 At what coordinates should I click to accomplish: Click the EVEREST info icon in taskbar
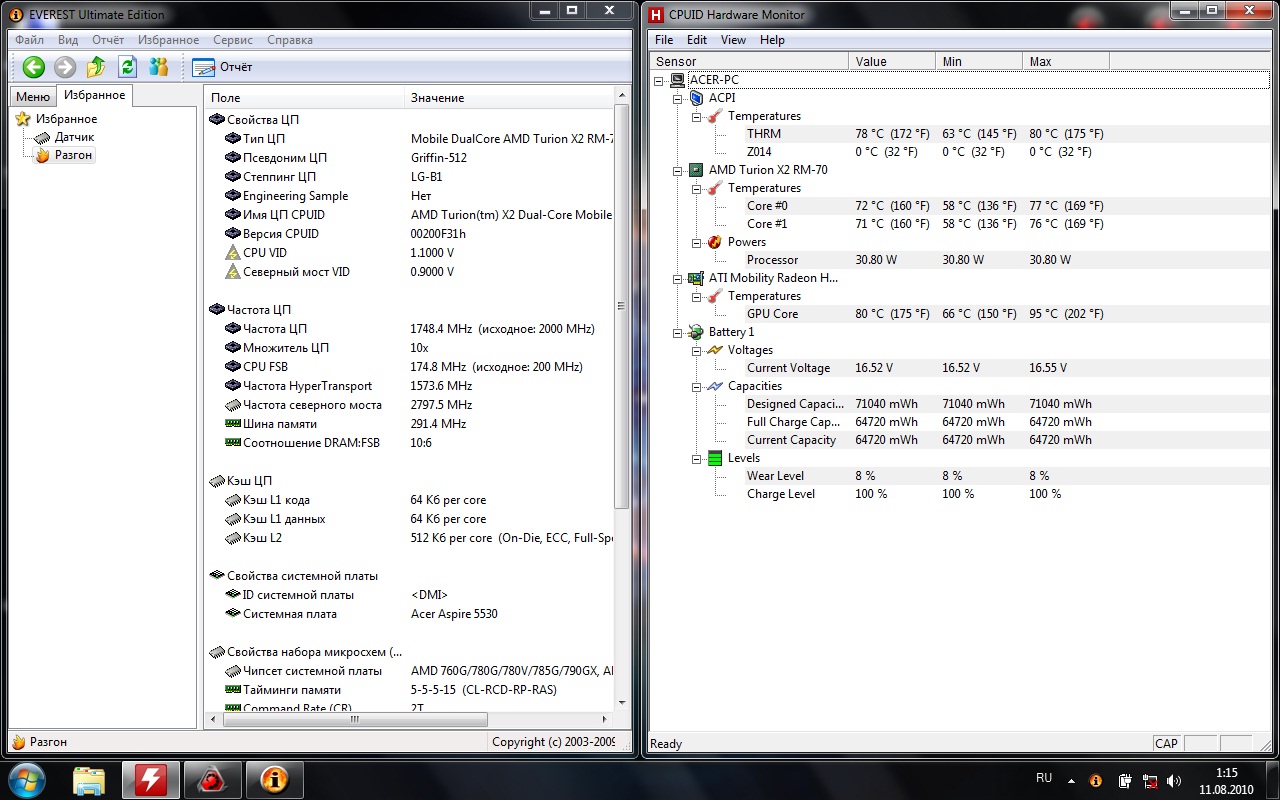(x=275, y=778)
